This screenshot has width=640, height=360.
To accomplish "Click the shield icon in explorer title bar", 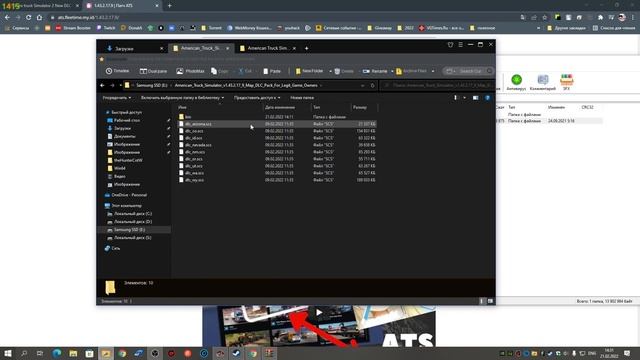I will [x=450, y=44].
